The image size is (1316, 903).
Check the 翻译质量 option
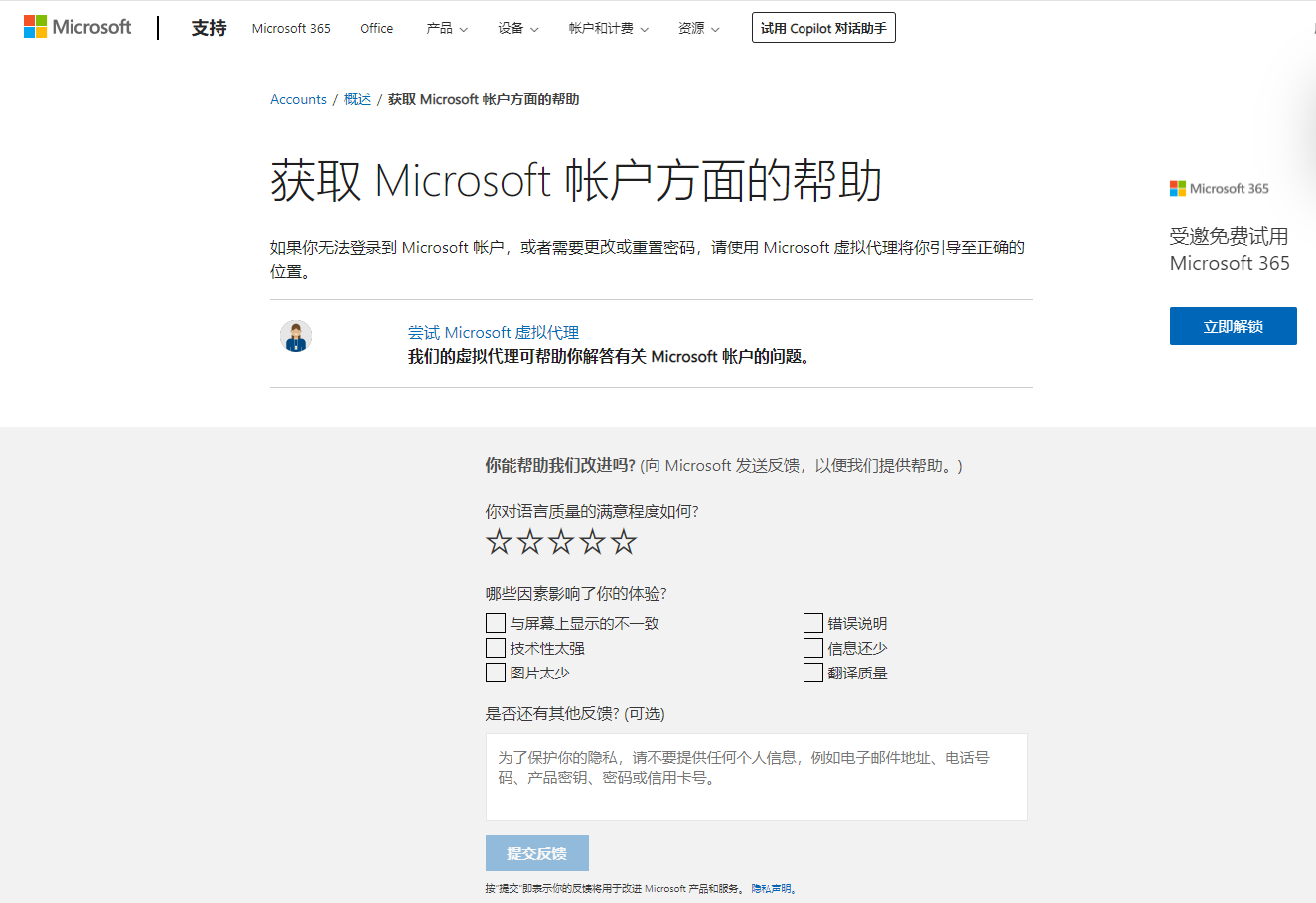[811, 672]
